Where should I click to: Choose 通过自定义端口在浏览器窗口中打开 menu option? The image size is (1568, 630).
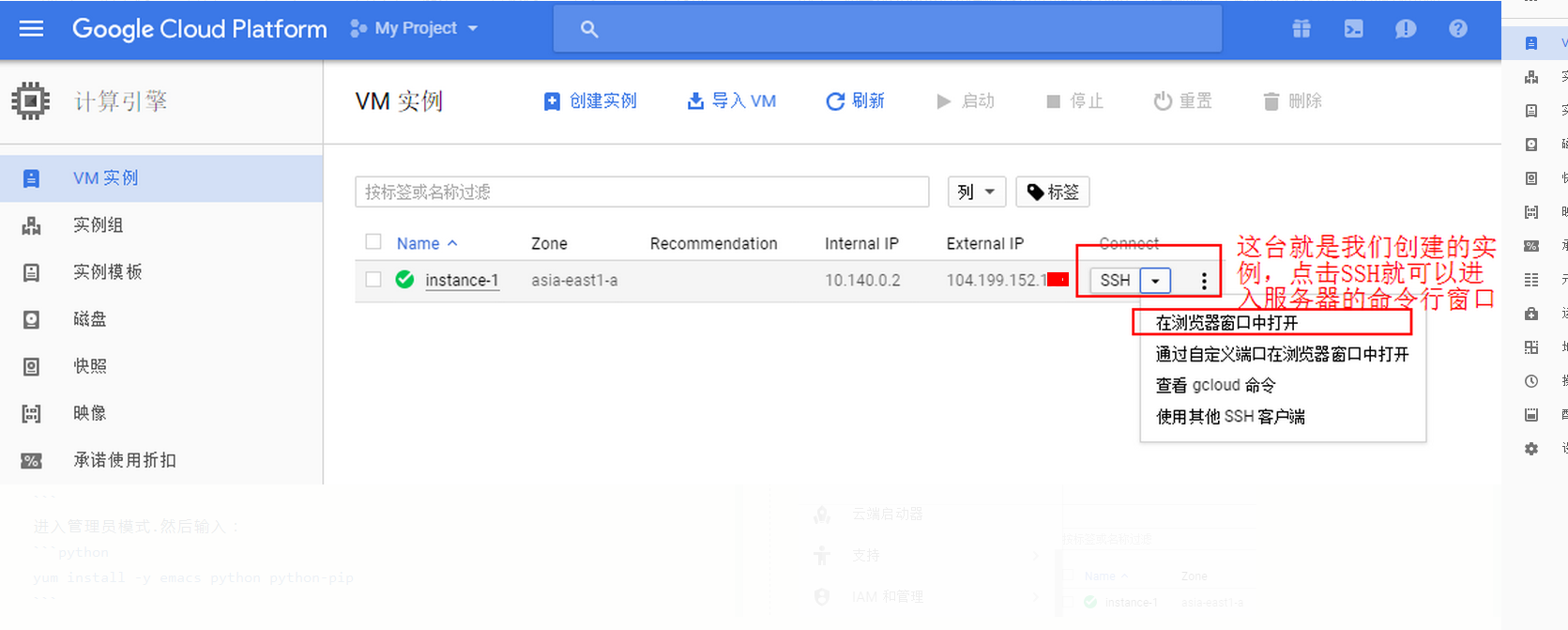1283,354
